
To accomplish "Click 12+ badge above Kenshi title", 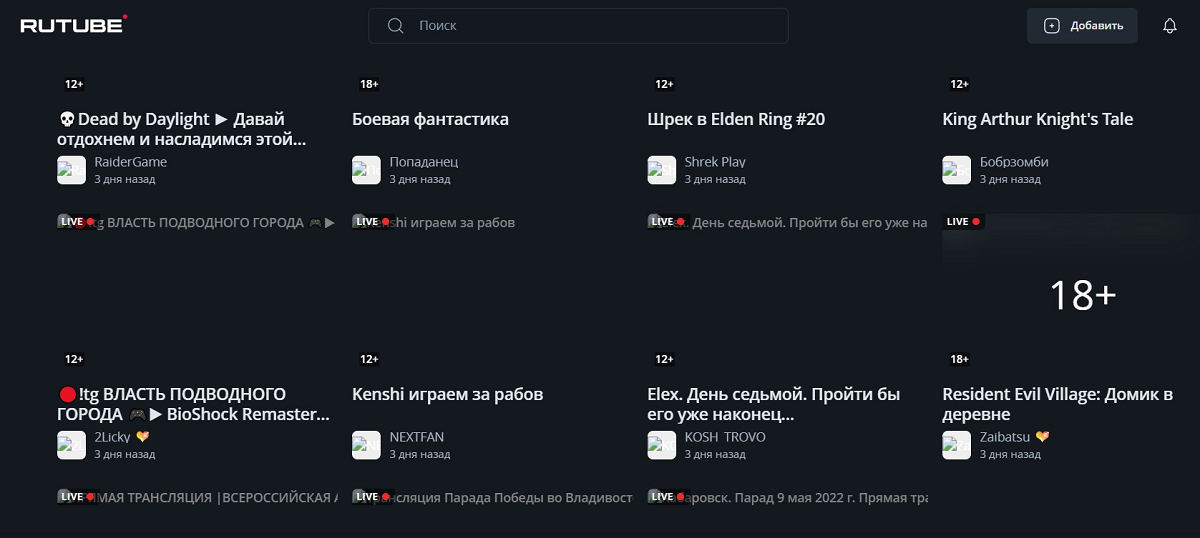I will 369,359.
